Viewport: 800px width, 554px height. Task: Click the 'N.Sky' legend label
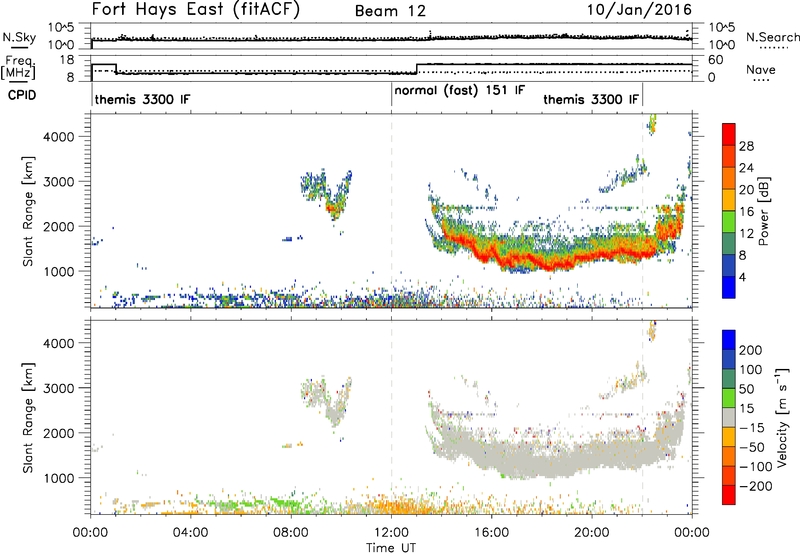click(x=19, y=37)
